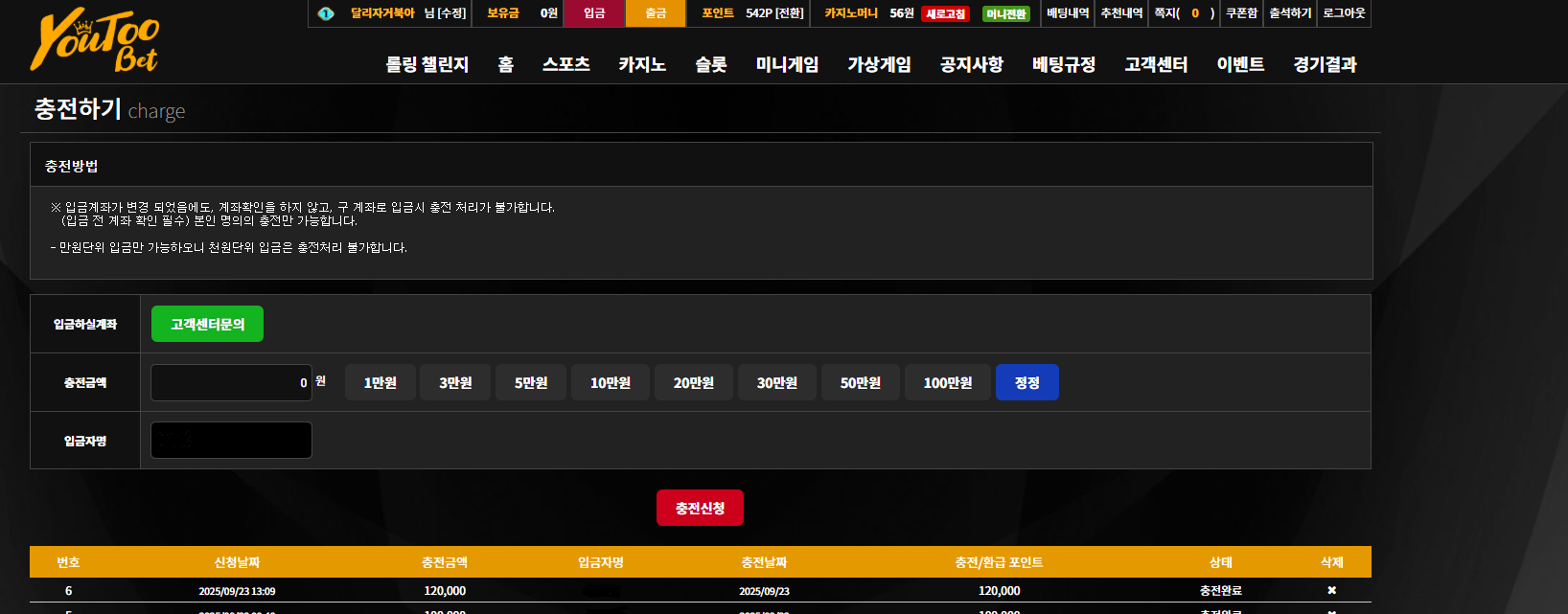The image size is (1568, 614).
Task: Select the 1만원 amount button
Action: tap(380, 382)
